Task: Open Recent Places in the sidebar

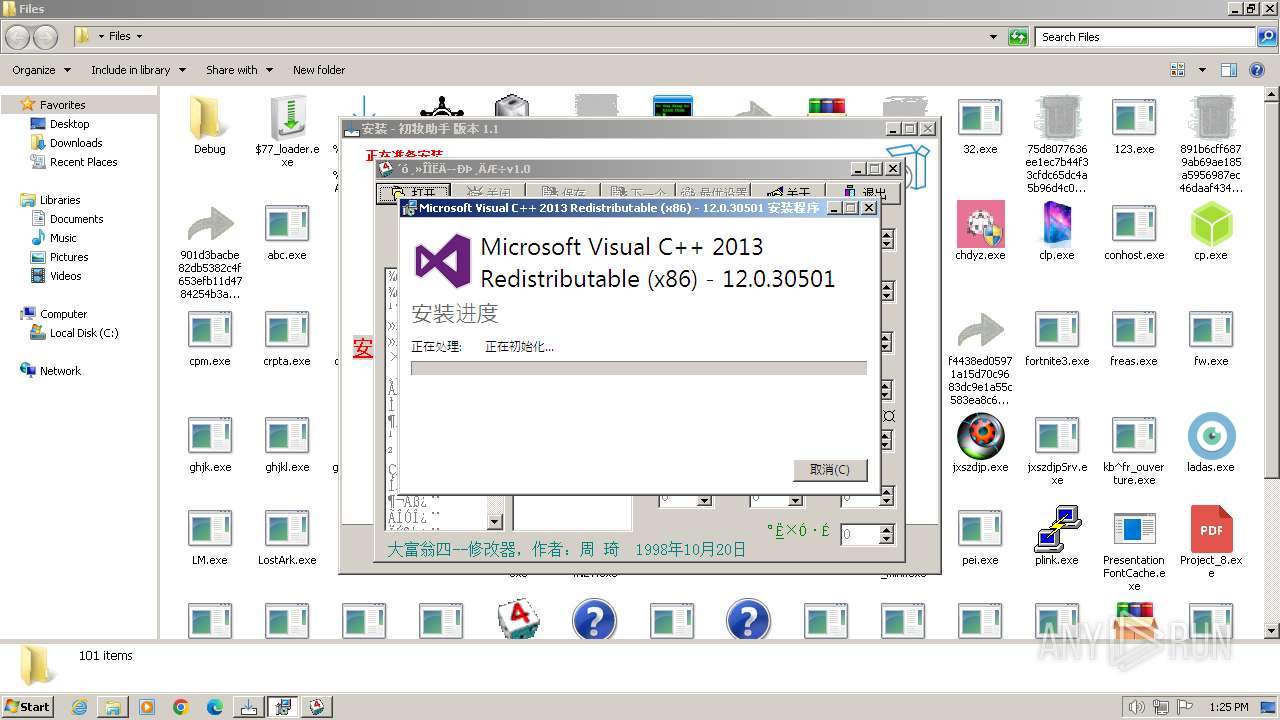Action: click(x=83, y=162)
